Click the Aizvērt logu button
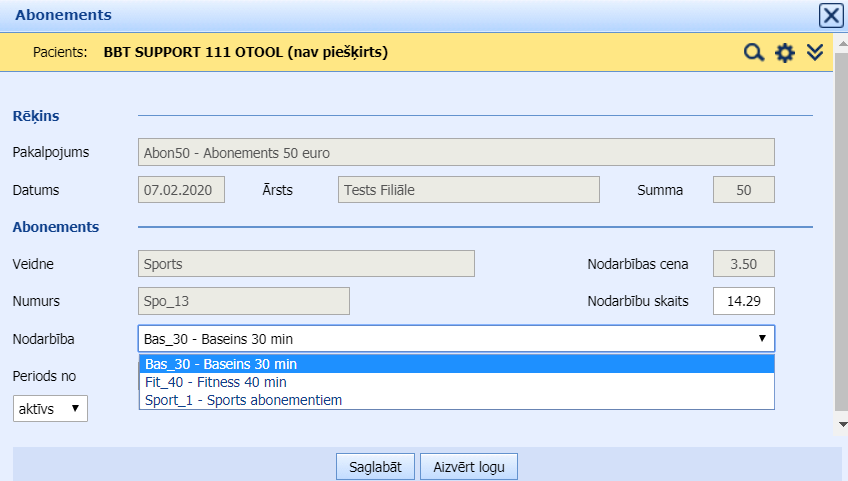The height and width of the screenshot is (481, 848). [469, 467]
